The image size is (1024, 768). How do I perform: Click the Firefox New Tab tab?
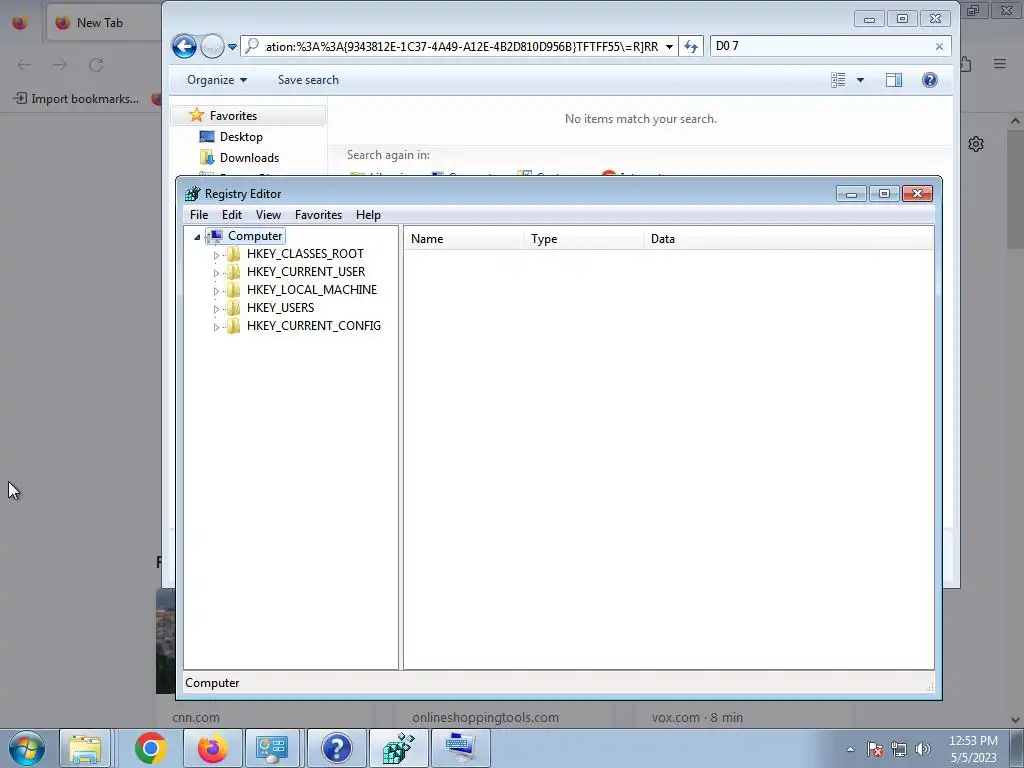point(99,23)
